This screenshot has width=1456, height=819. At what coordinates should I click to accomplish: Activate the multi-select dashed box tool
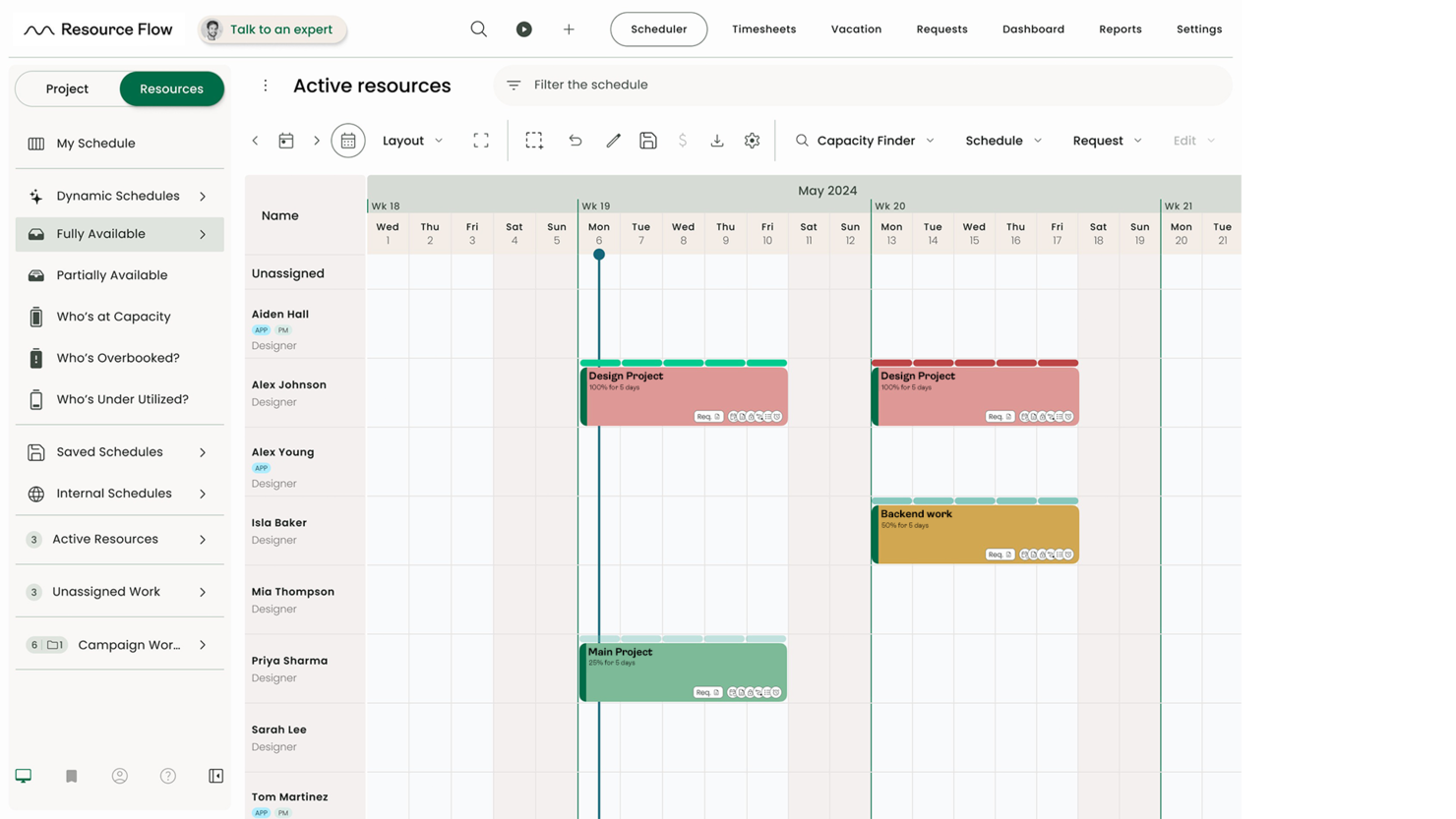pyautogui.click(x=534, y=140)
